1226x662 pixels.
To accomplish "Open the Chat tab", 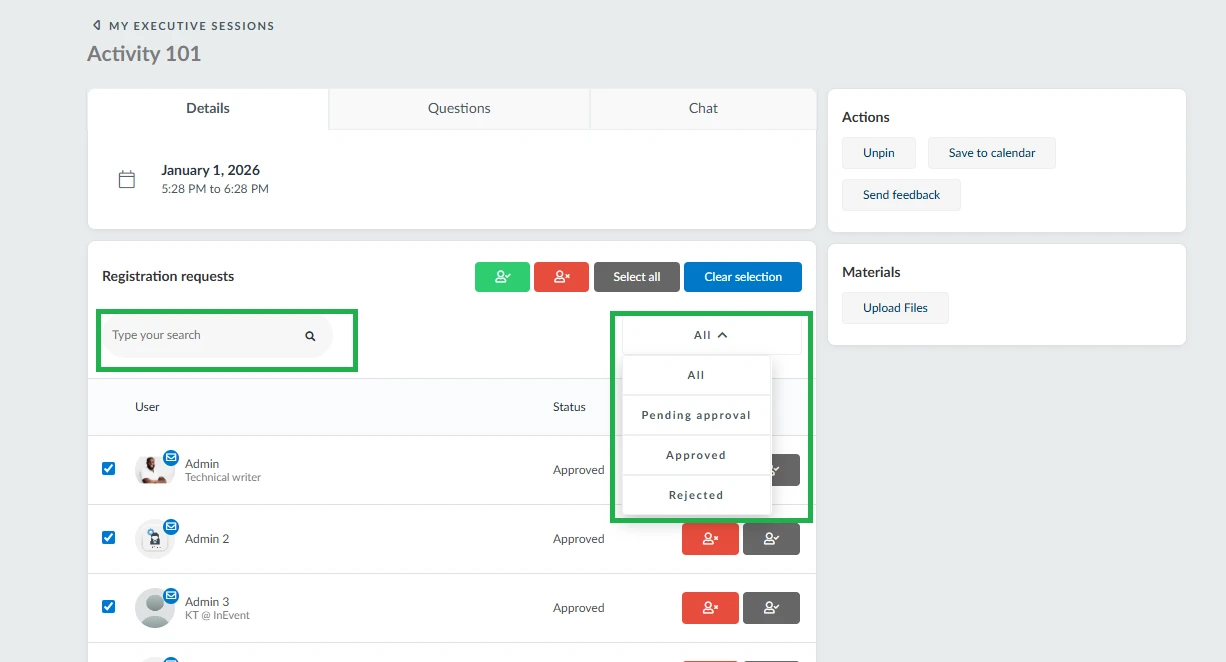I will click(702, 108).
